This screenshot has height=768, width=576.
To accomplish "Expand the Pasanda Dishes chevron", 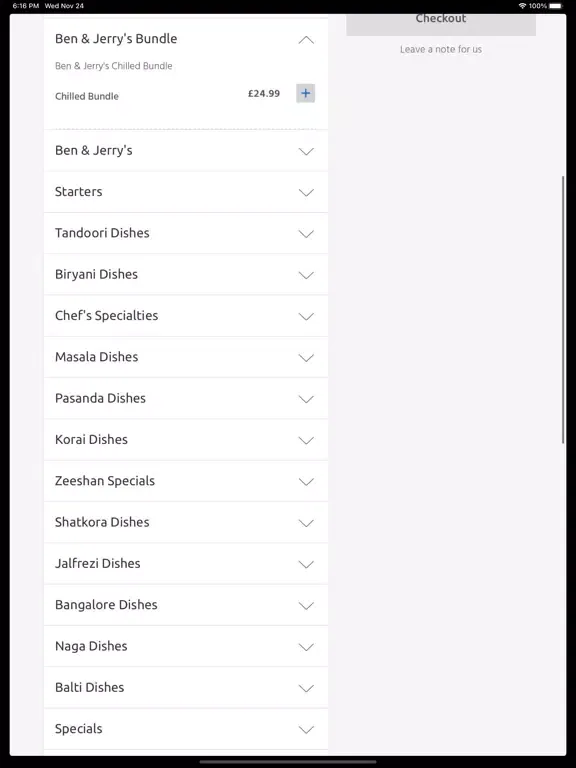I will [x=306, y=399].
